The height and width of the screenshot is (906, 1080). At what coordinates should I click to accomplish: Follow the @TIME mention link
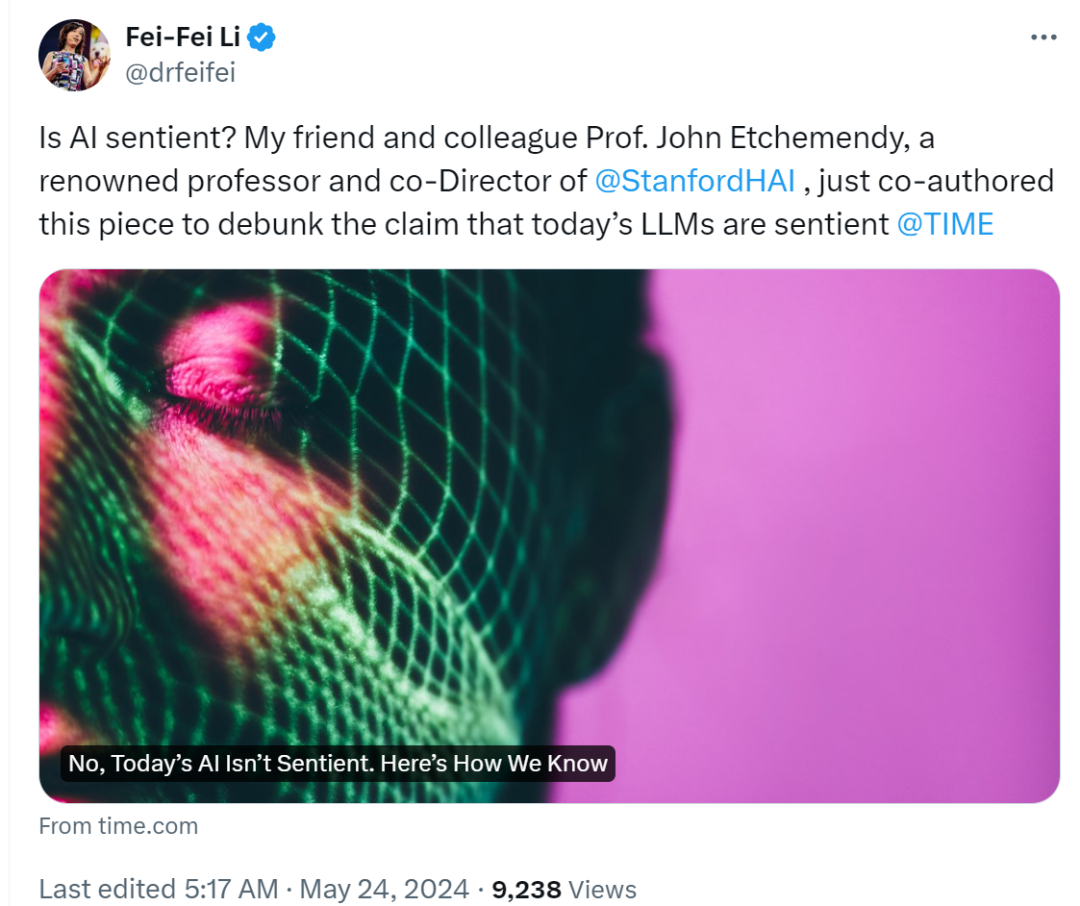pyautogui.click(x=945, y=225)
